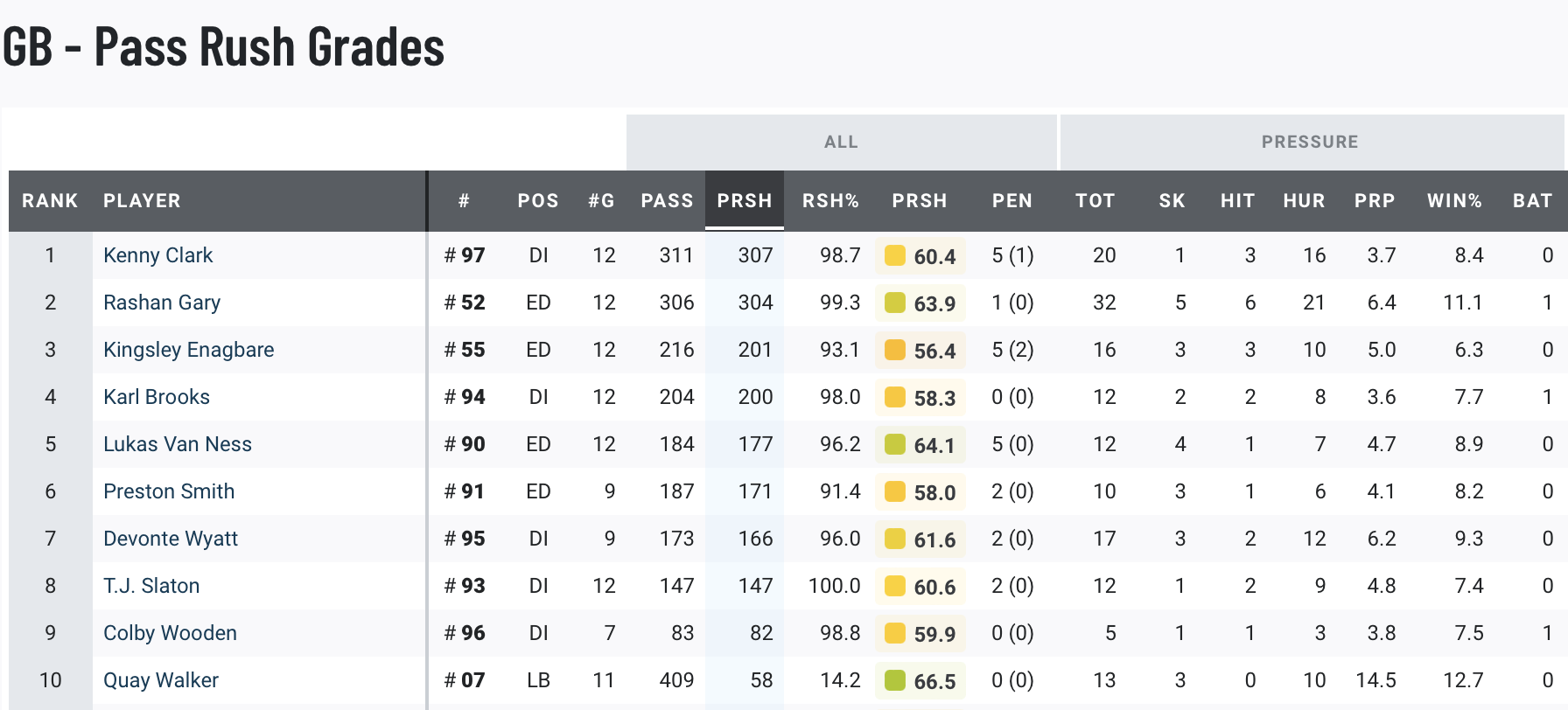Sort table by WIN% column header
The width and height of the screenshot is (1568, 710).
1454,201
